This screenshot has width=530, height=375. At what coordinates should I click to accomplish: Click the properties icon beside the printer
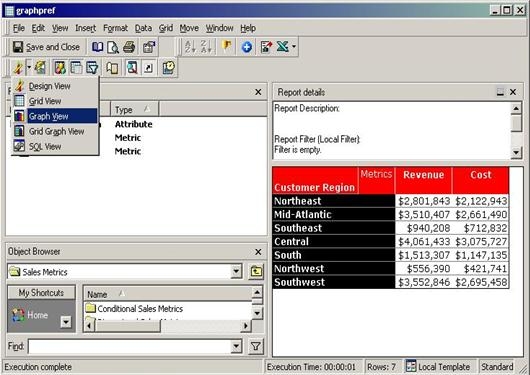point(149,47)
